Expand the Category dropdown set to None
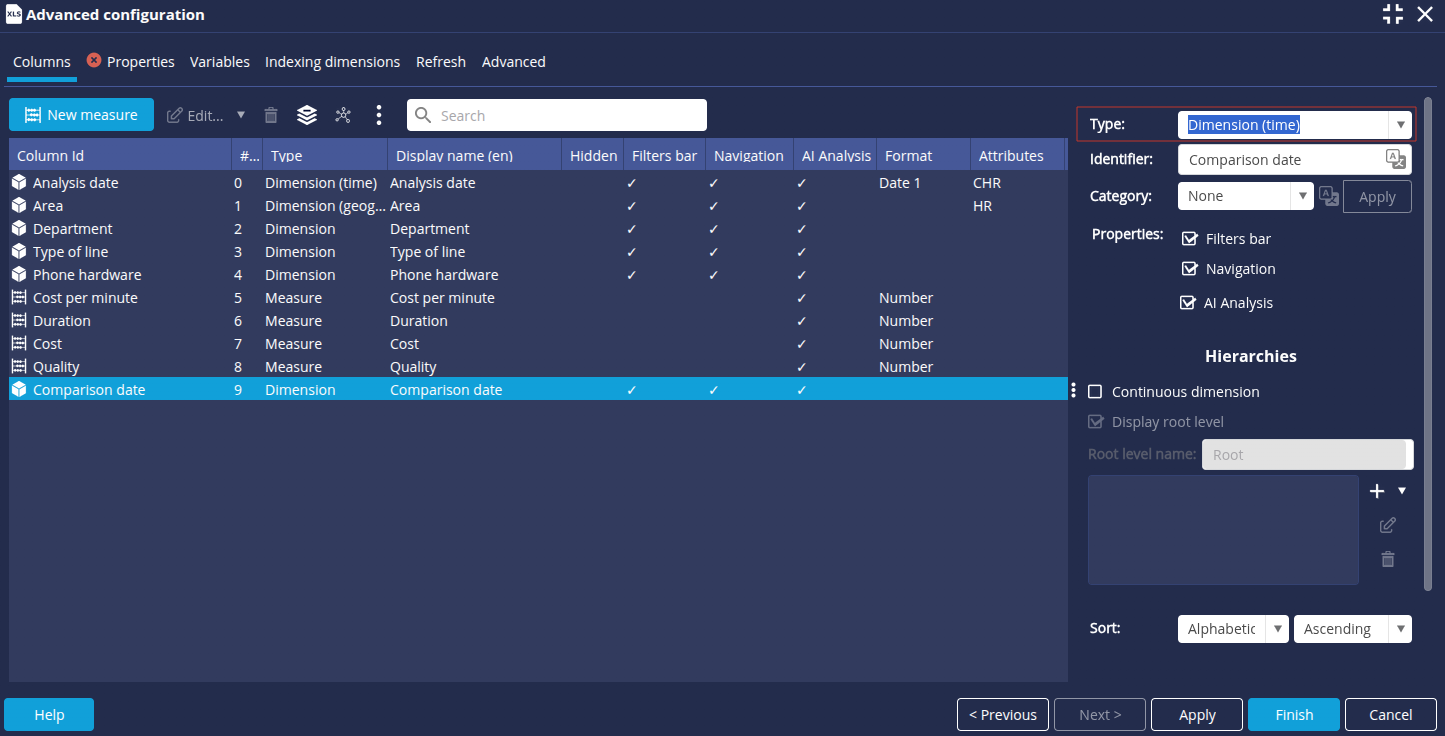The image size is (1445, 736). click(1301, 196)
